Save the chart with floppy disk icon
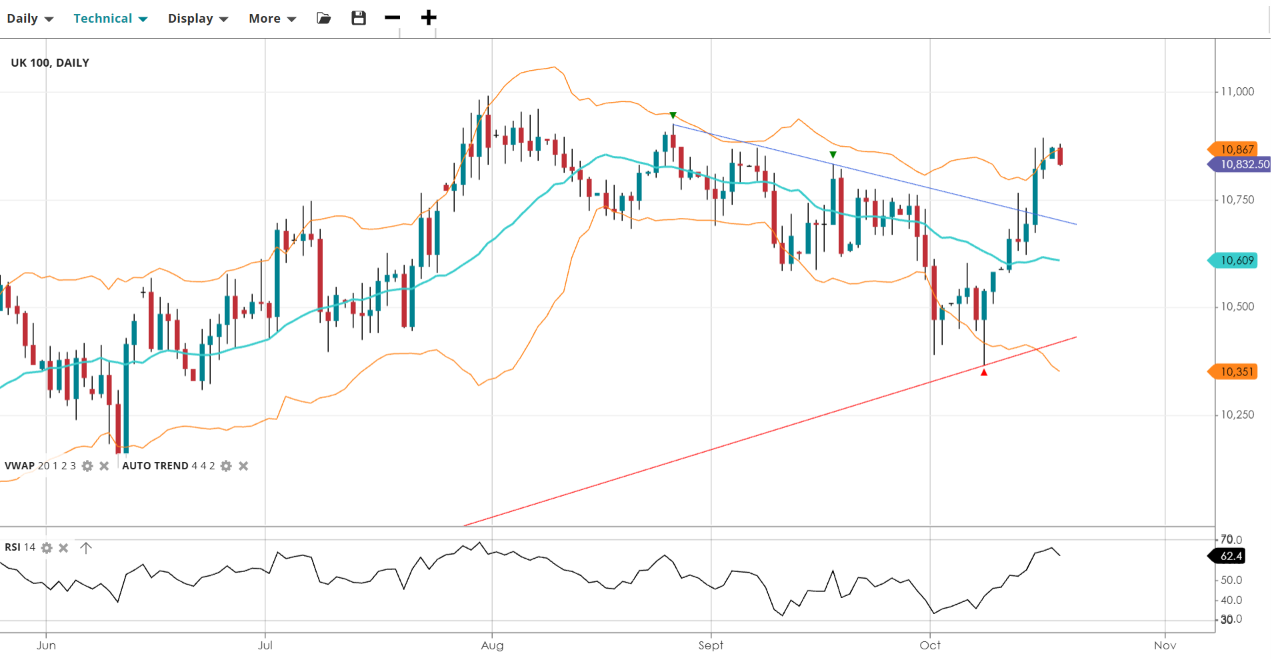This screenshot has width=1271, height=659. click(359, 18)
